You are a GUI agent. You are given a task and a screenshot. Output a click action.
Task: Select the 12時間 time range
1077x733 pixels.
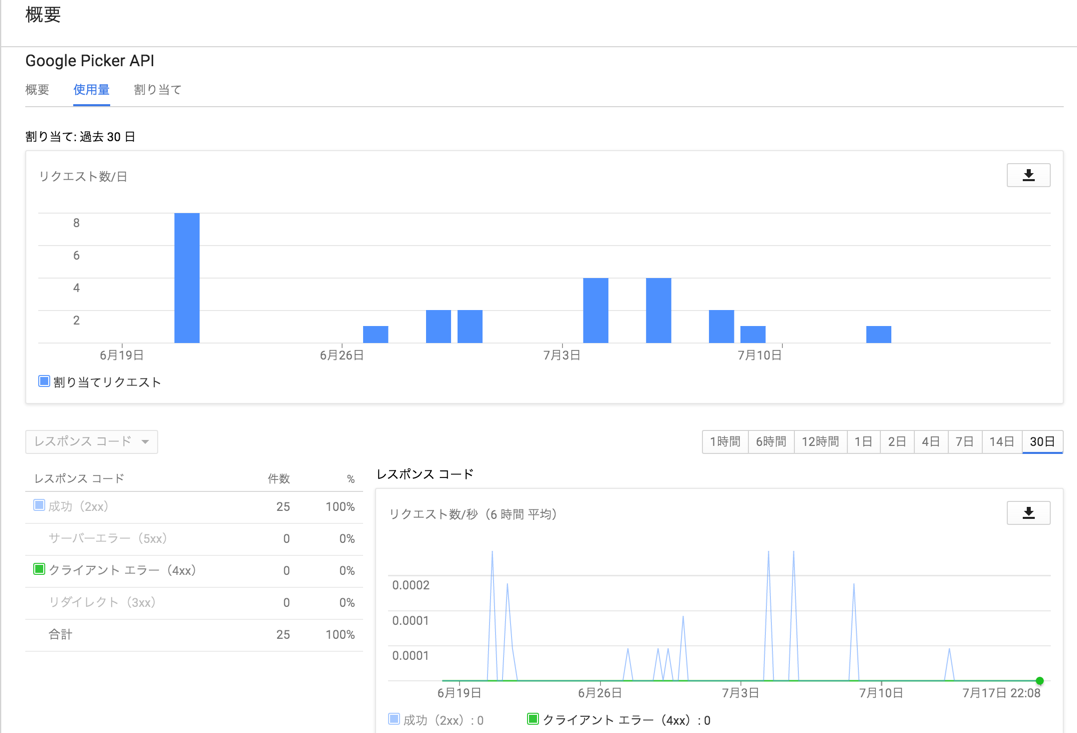click(820, 441)
